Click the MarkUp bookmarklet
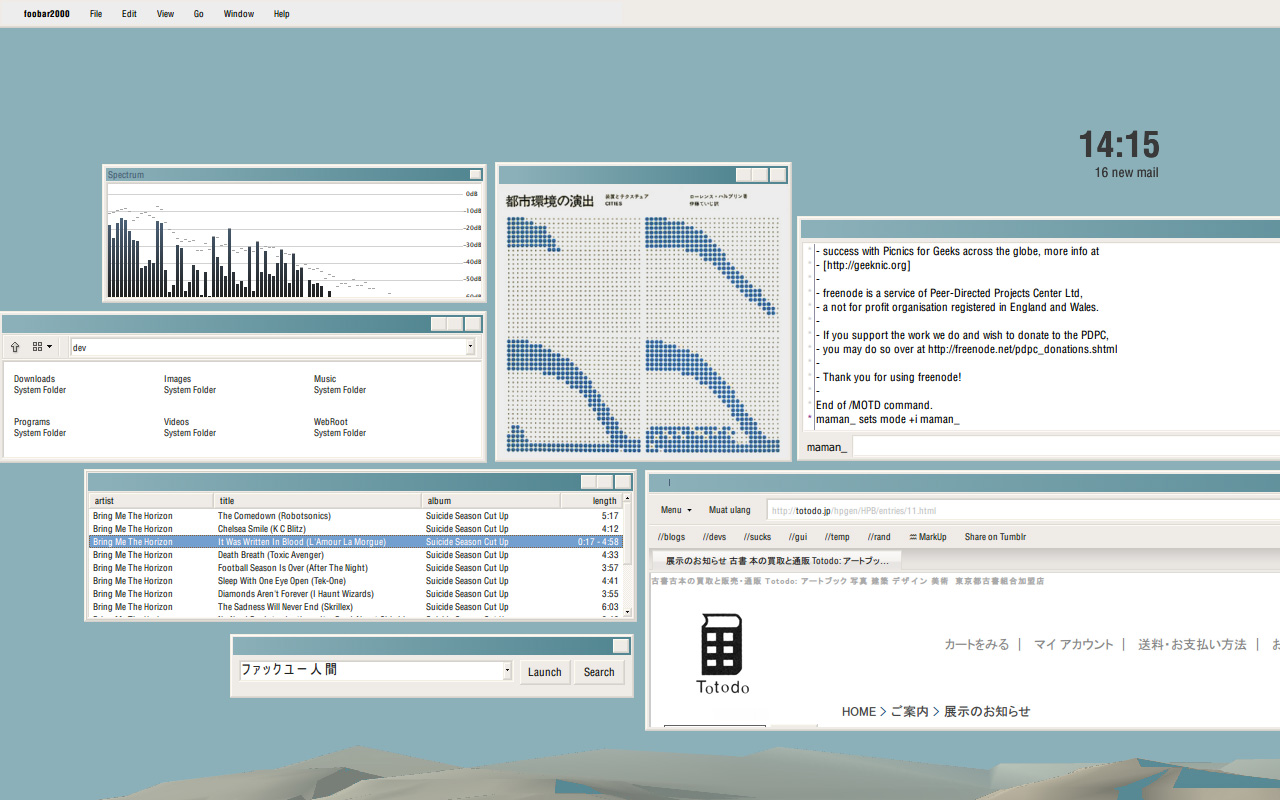The height and width of the screenshot is (800, 1280). pos(927,537)
